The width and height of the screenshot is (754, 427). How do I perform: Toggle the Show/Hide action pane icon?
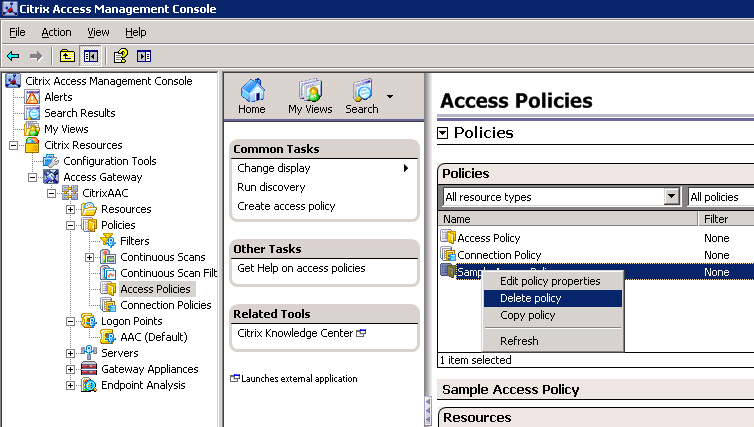coord(144,56)
